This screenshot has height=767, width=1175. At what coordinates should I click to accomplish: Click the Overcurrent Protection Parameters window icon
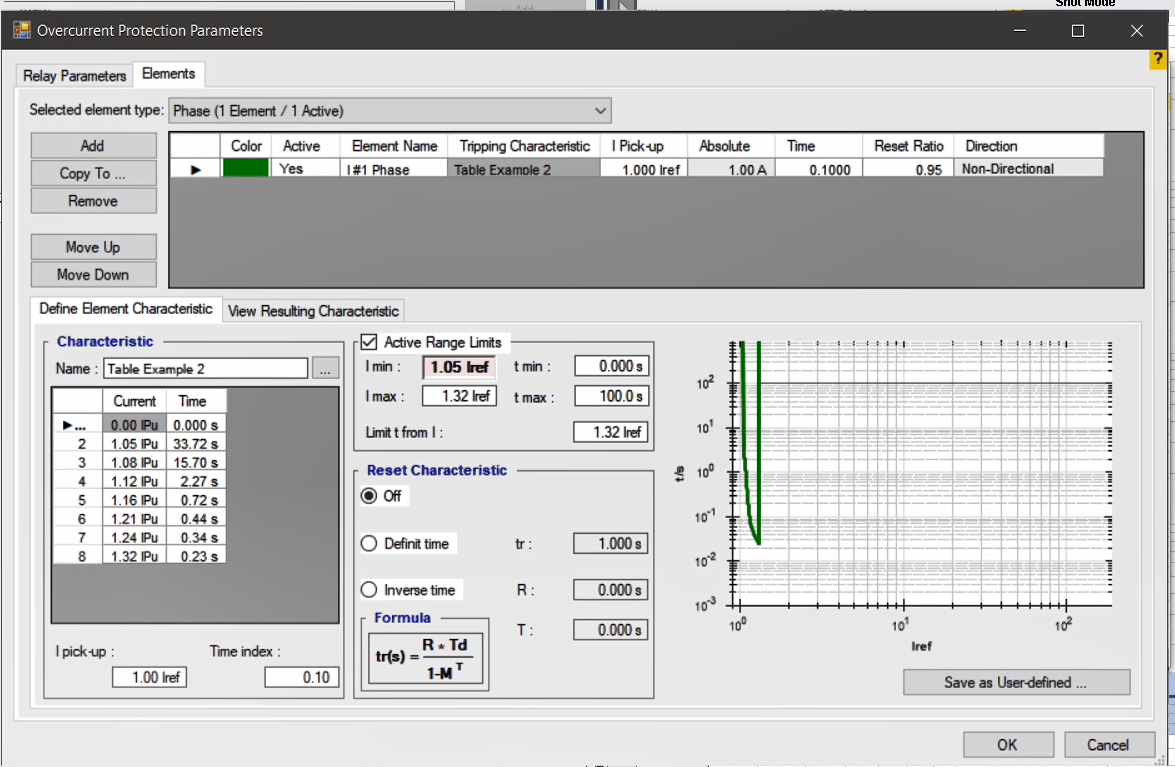click(x=22, y=30)
